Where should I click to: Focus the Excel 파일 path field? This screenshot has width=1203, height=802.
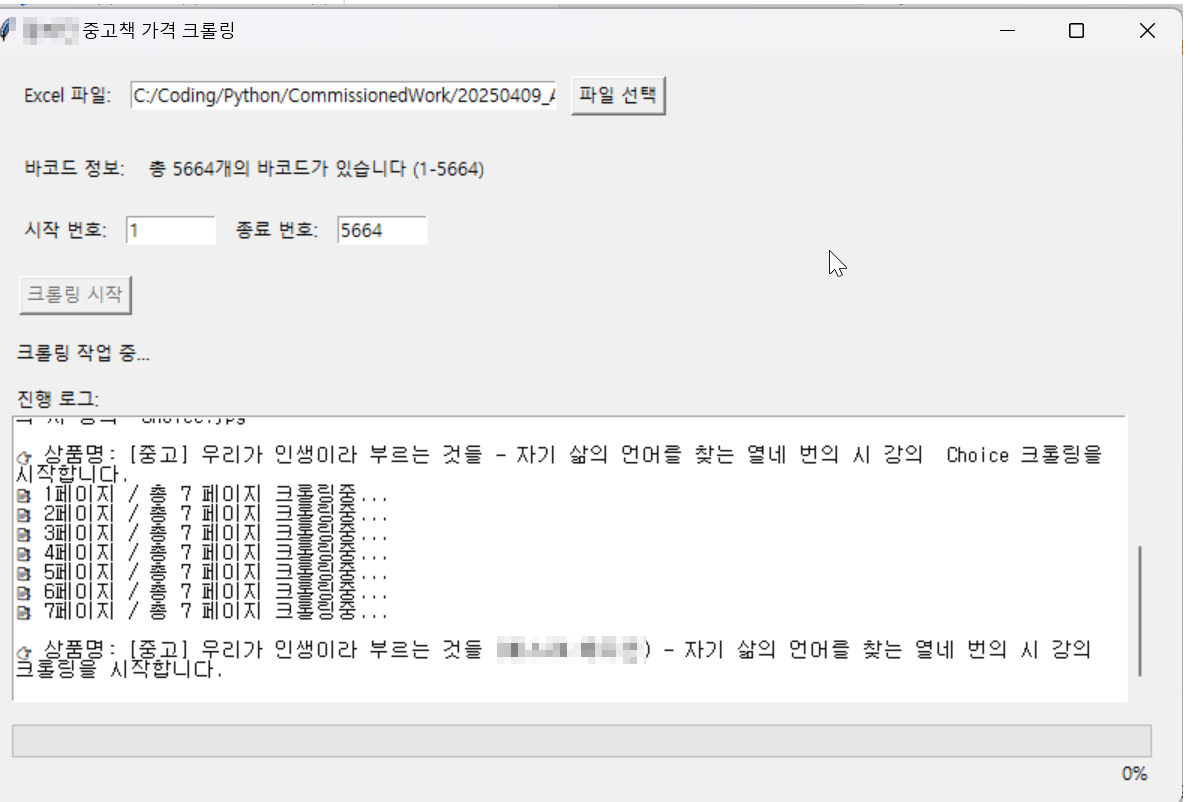point(343,96)
